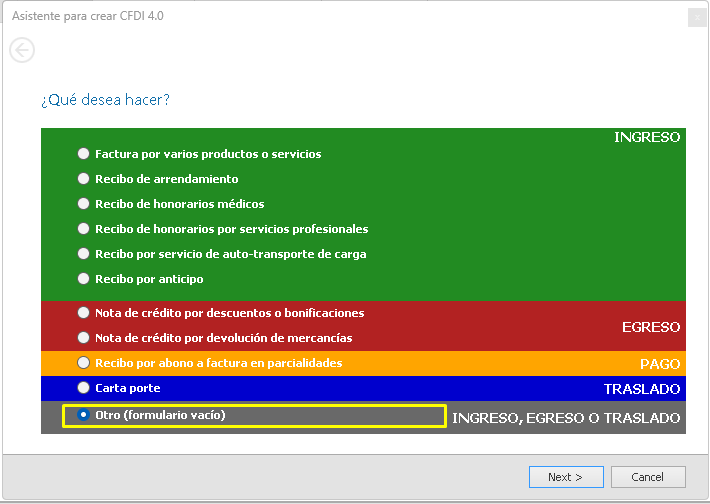Click the TRASLADO label in blue band

point(641,389)
